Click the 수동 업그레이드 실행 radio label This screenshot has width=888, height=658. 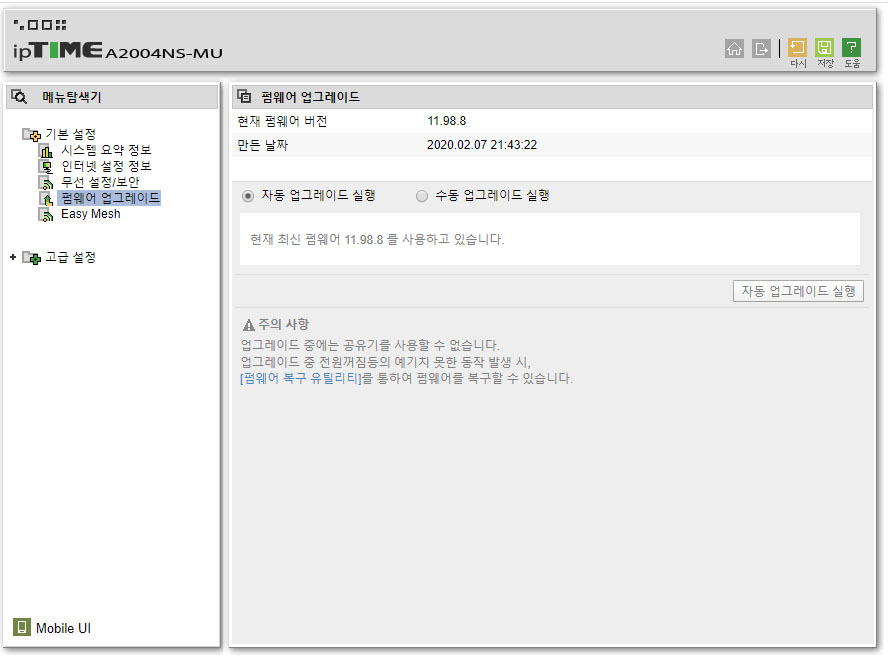coord(492,195)
